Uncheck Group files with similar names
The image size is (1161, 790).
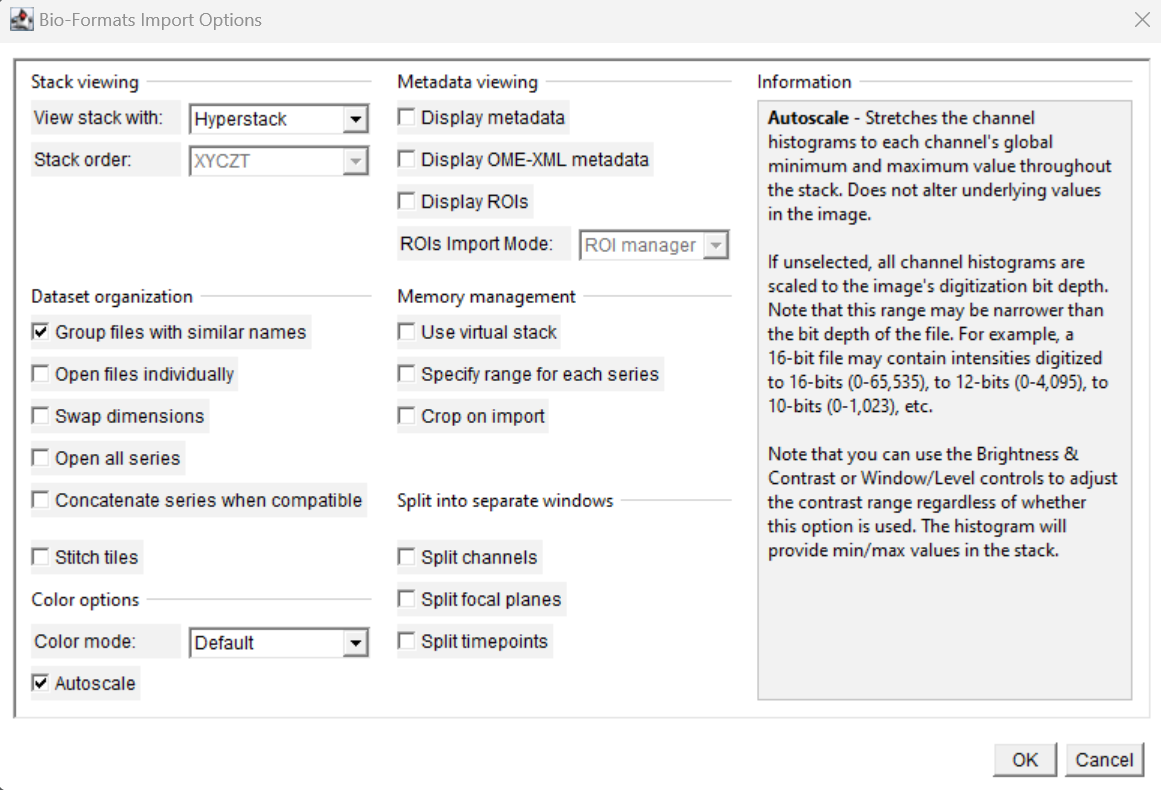40,332
